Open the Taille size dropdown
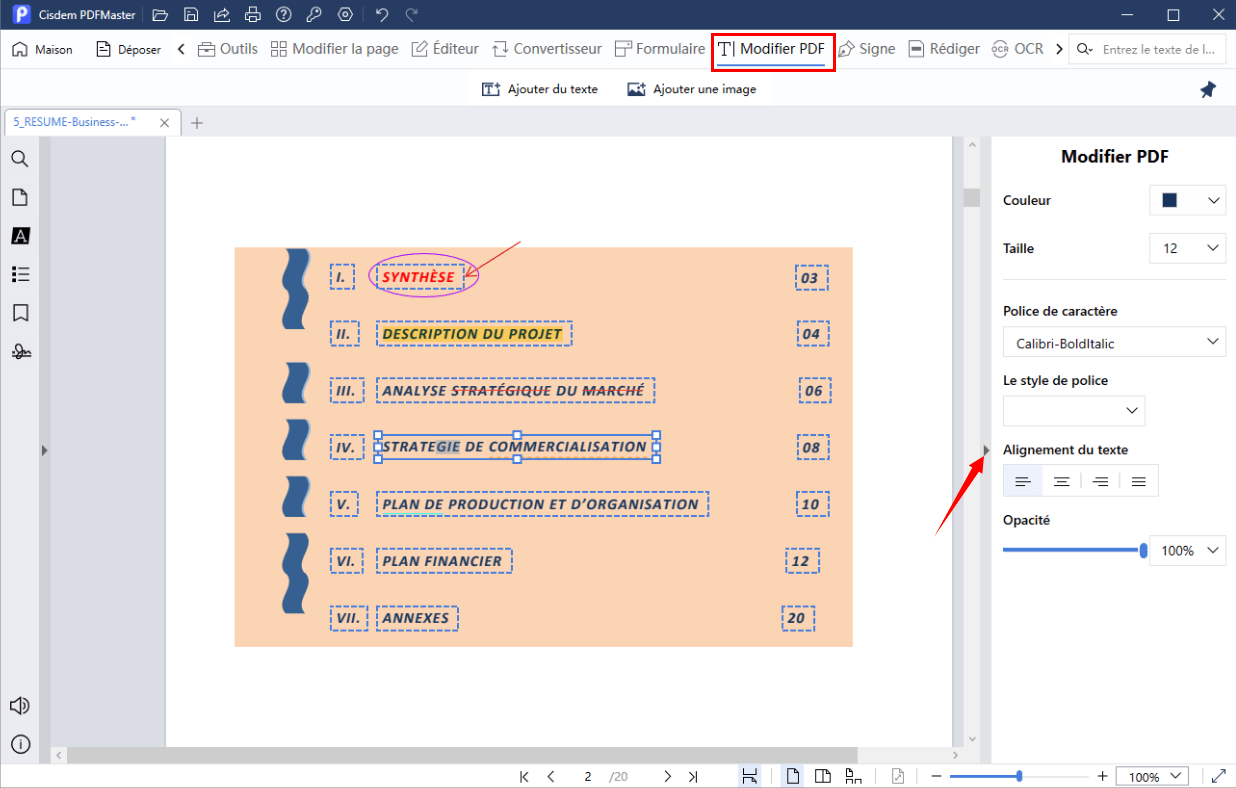The height and width of the screenshot is (788, 1236). (1188, 248)
